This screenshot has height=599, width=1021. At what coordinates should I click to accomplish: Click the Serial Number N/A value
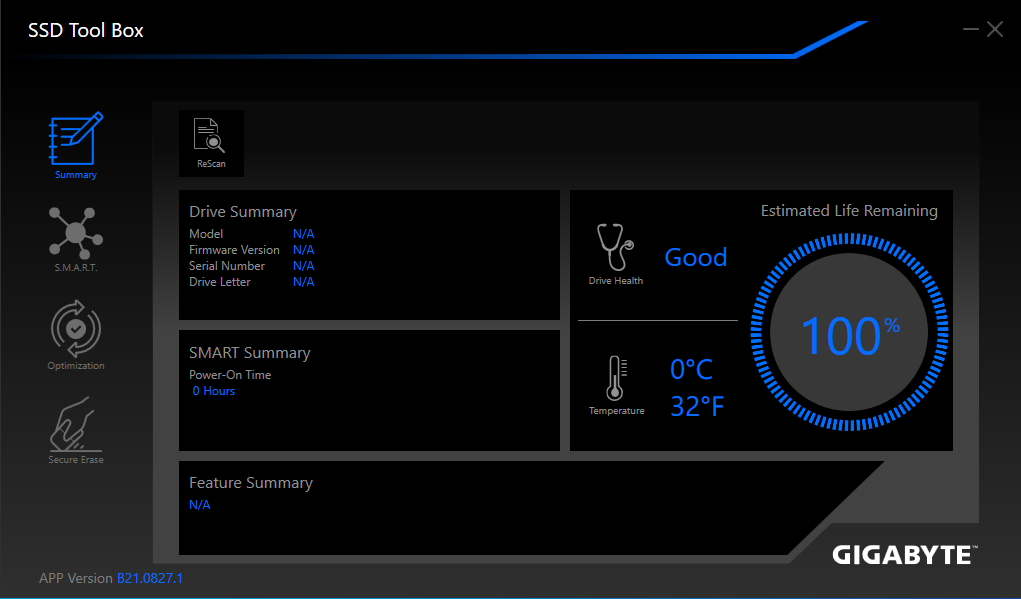303,266
